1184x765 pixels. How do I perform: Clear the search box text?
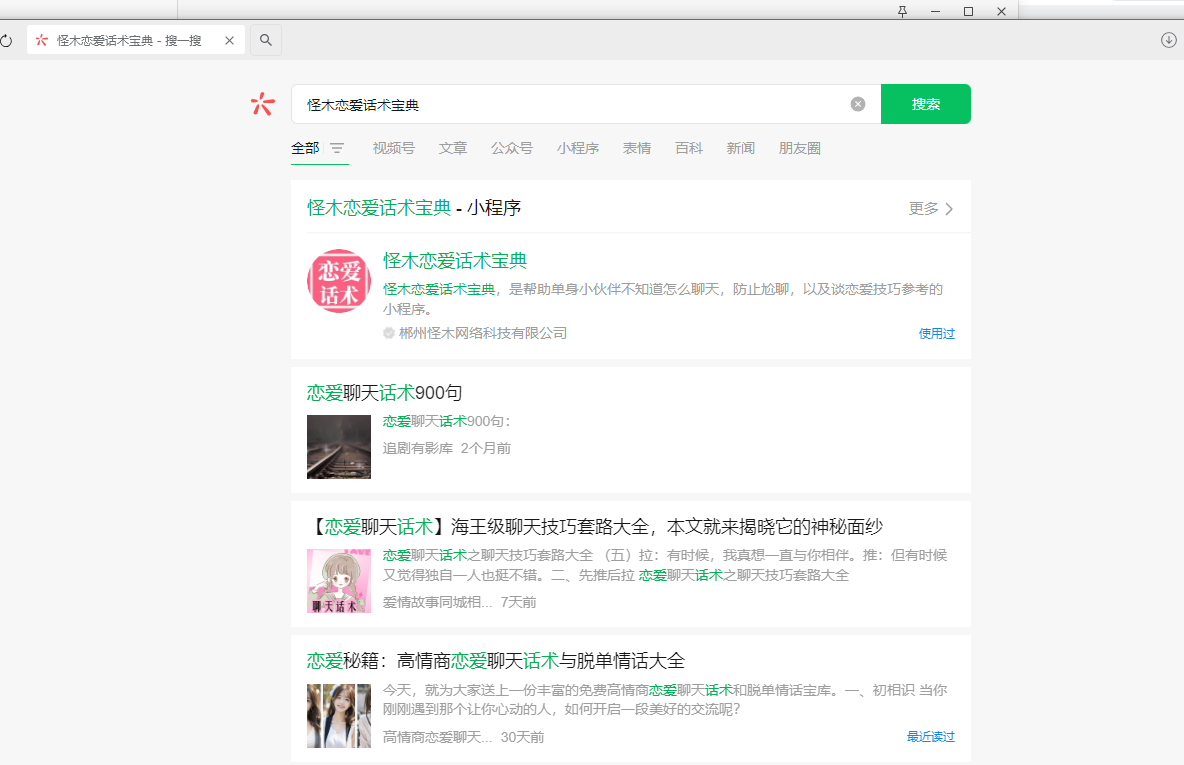coord(858,104)
